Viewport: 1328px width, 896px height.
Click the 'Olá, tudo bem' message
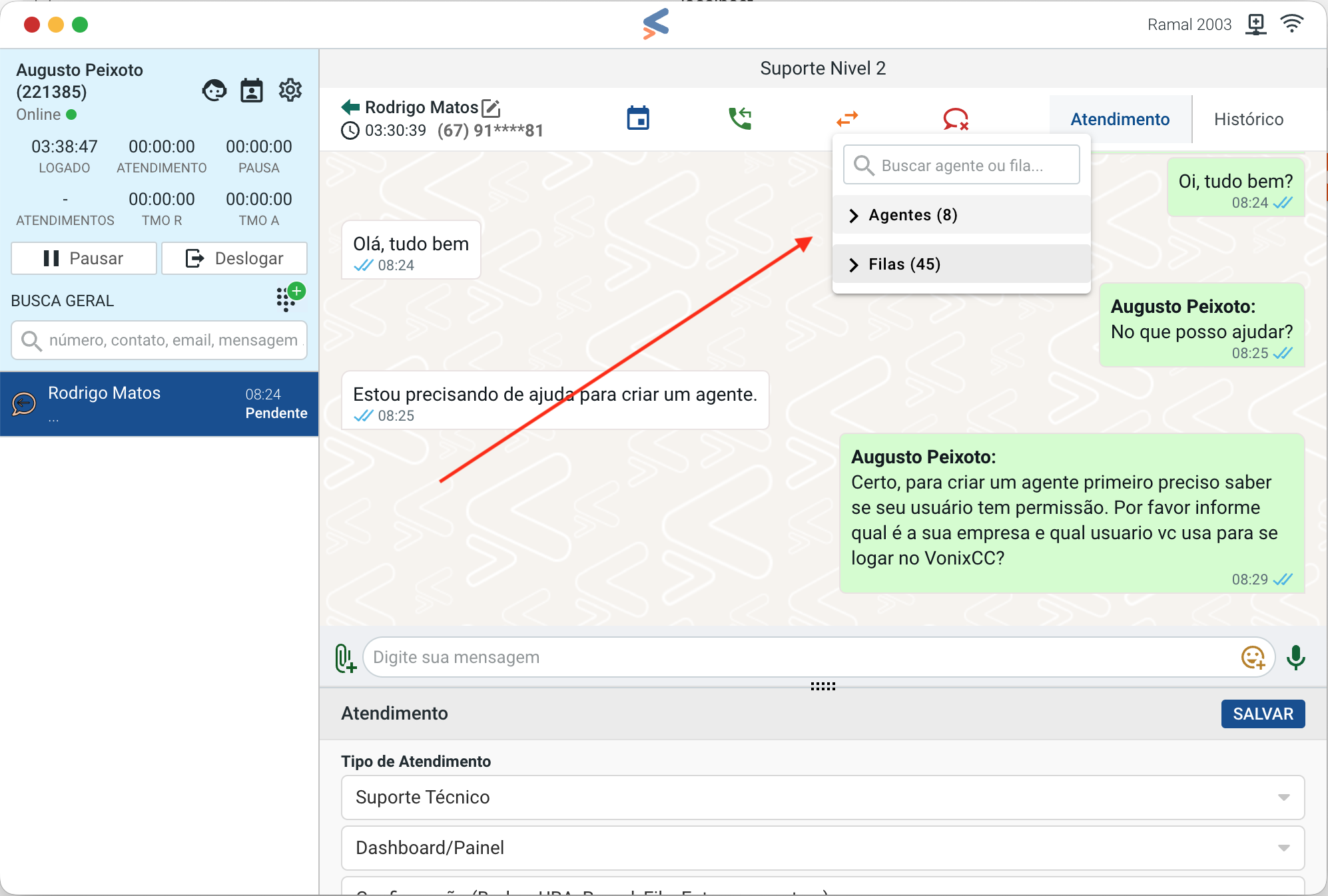tap(411, 250)
